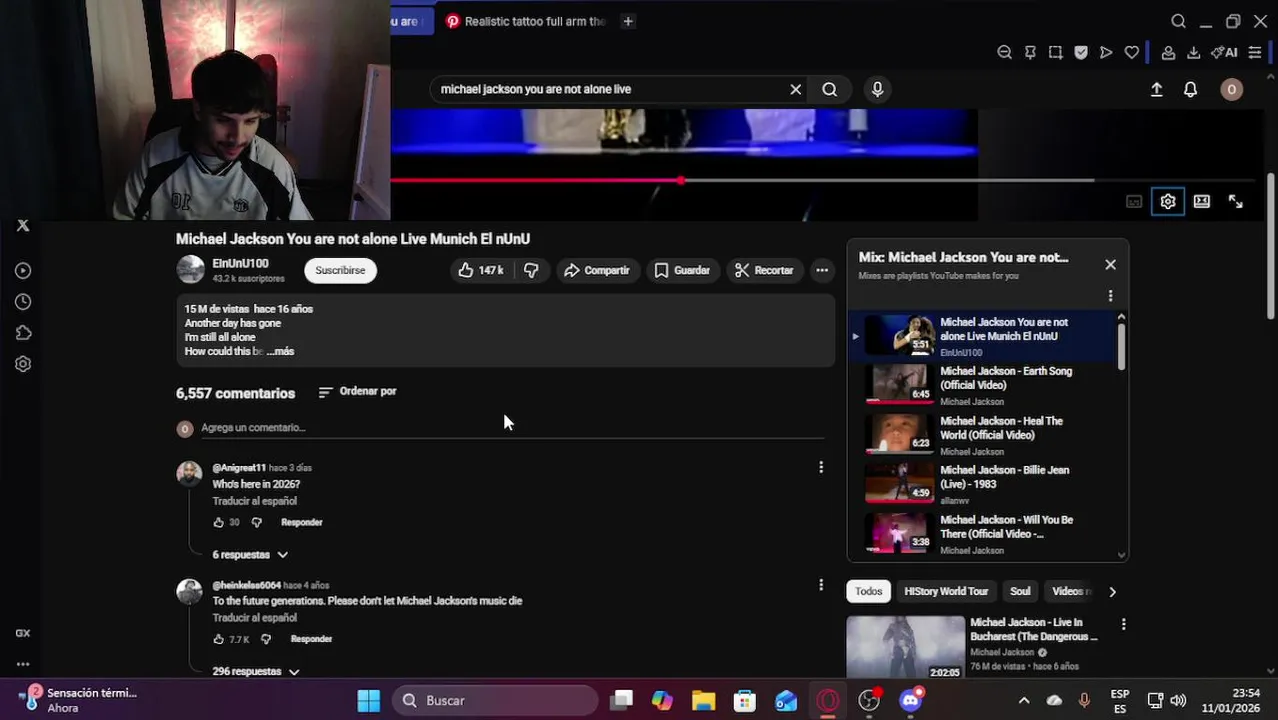This screenshot has height=720, width=1278.
Task: Open options for @Anigreat11 comment
Action: pos(821,467)
